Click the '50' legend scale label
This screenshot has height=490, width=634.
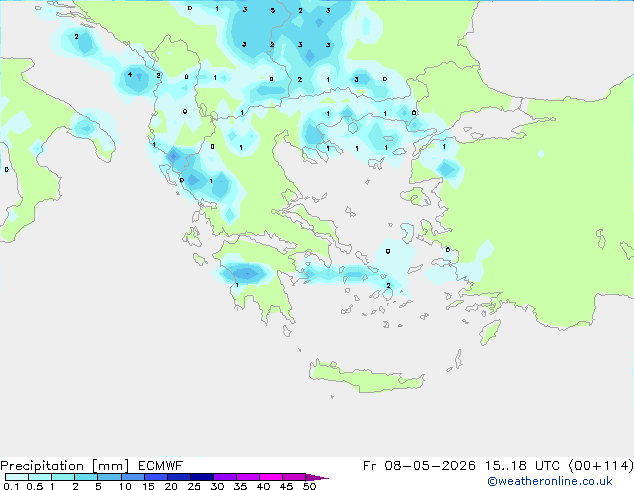point(309,486)
